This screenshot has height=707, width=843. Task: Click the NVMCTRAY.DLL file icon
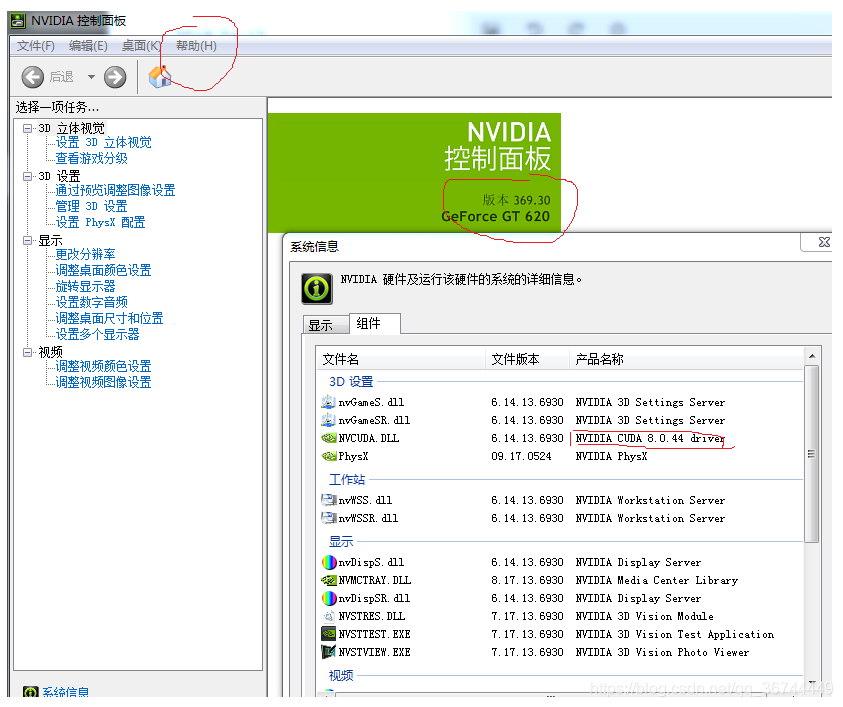tap(328, 580)
